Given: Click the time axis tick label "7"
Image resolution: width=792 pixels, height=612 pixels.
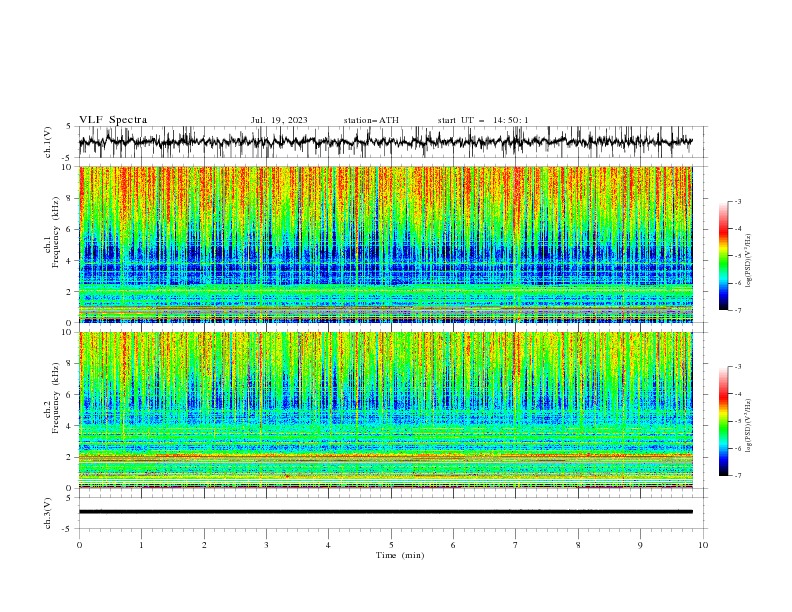Looking at the screenshot, I should click(x=516, y=545).
